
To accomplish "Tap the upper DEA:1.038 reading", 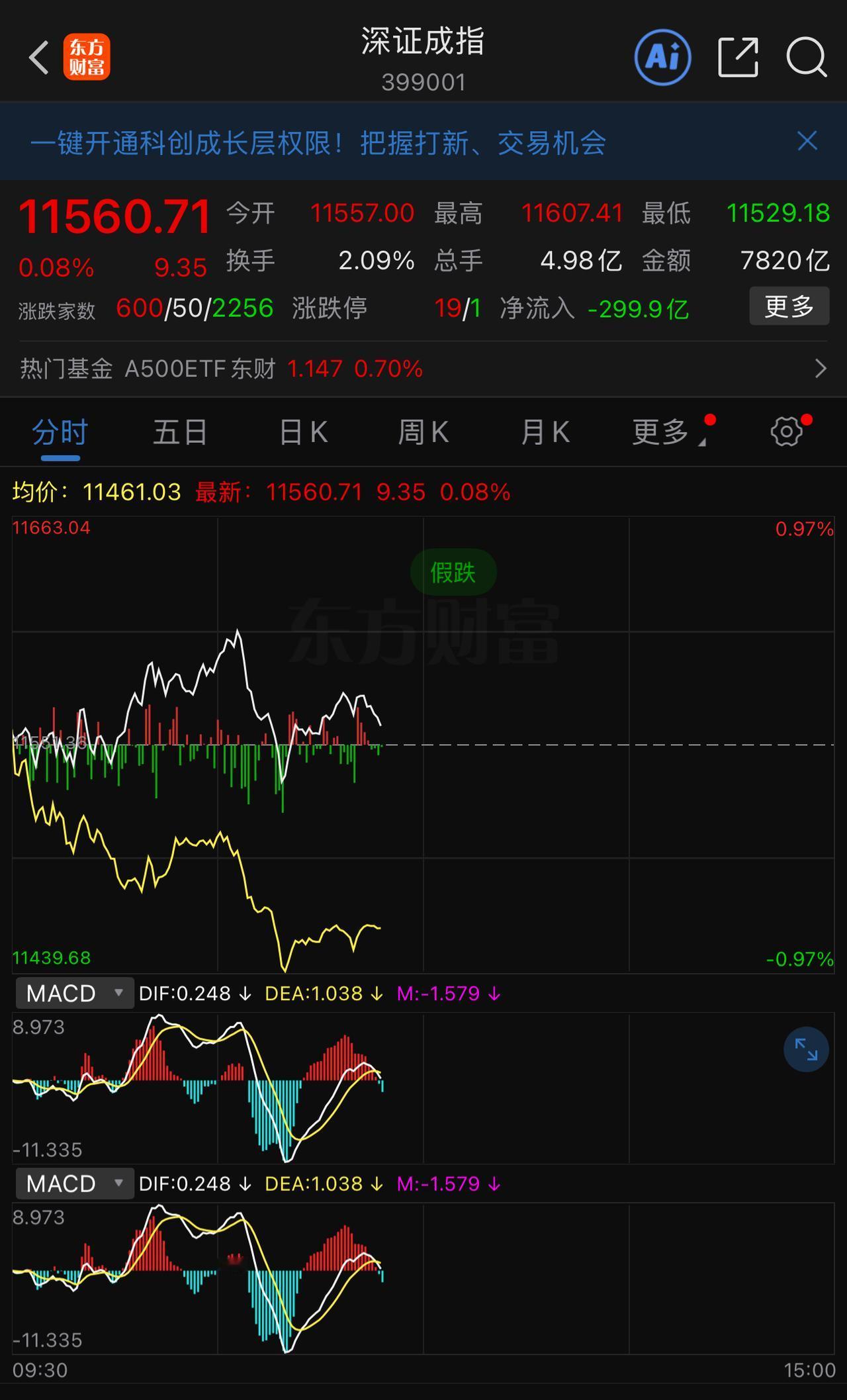I will tap(324, 994).
